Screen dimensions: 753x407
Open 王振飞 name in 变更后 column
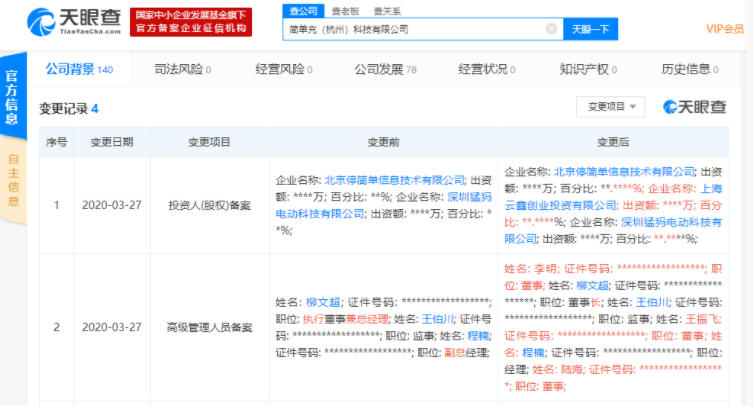pos(702,319)
